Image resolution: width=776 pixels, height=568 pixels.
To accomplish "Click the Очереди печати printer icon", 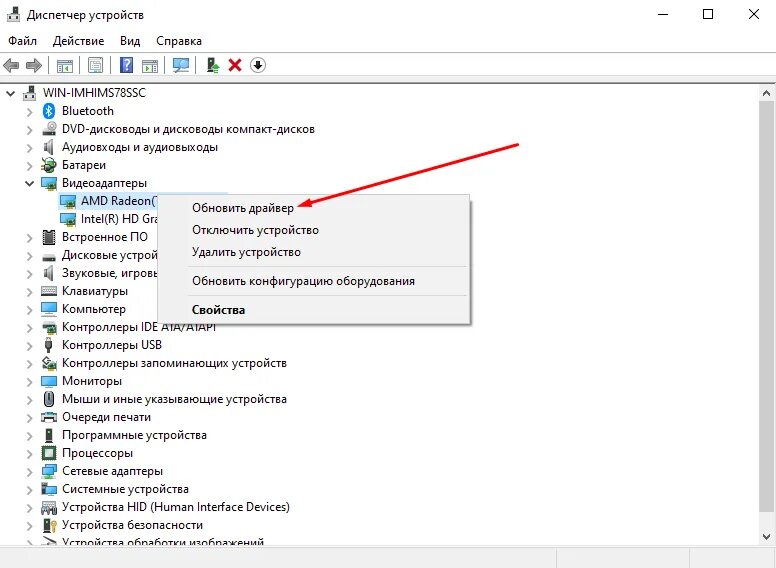I will (x=48, y=417).
